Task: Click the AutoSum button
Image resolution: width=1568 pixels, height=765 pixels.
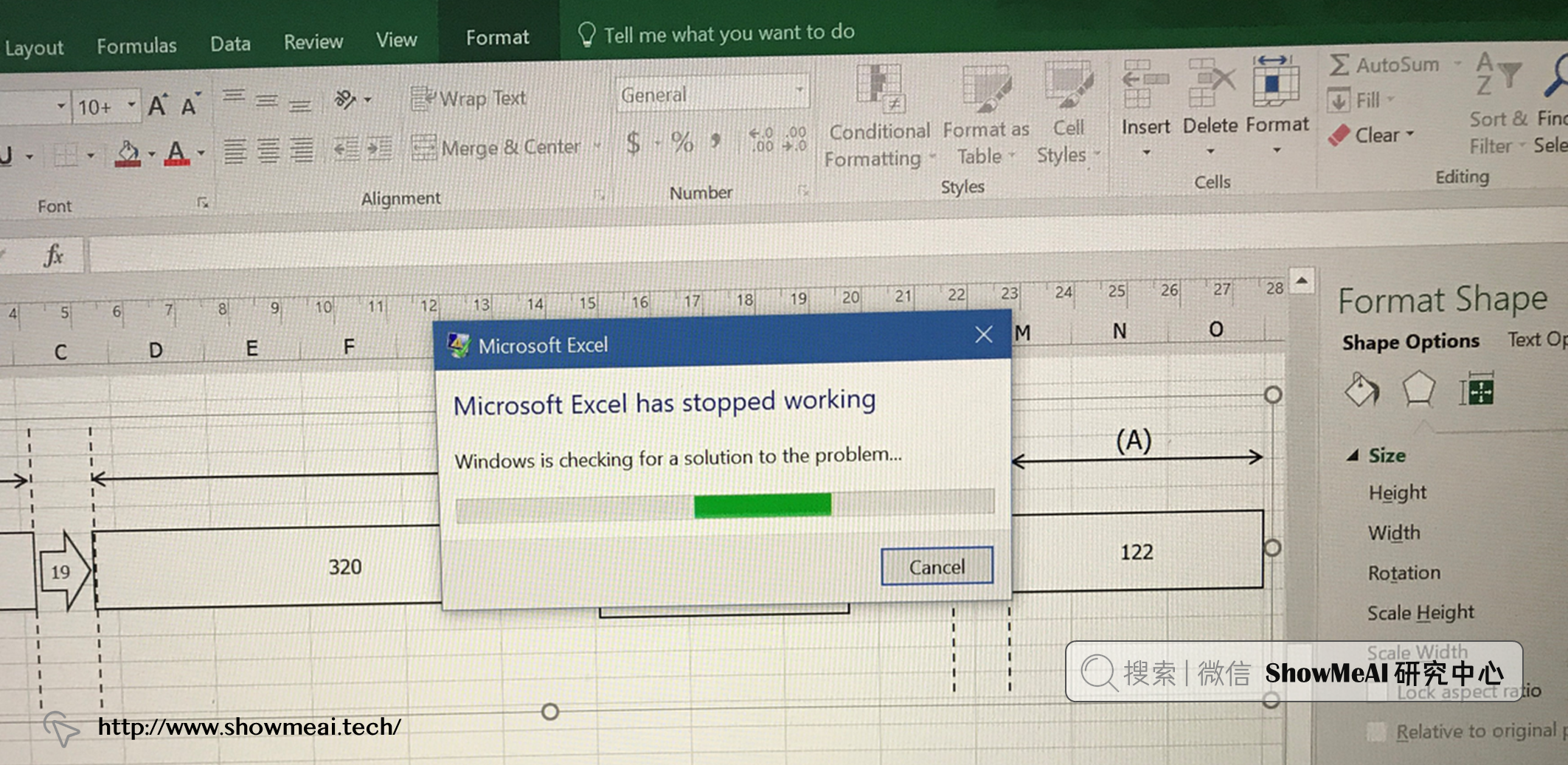Action: pos(1384,65)
